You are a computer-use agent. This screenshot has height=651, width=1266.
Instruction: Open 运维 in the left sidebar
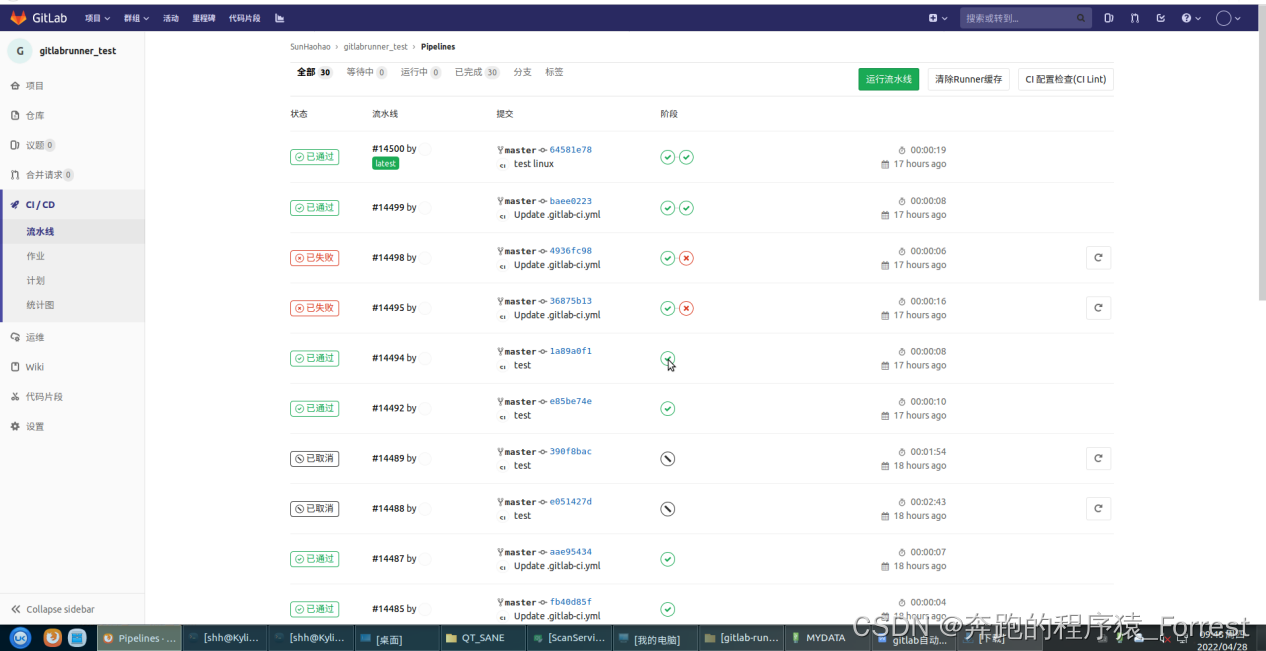tap(34, 337)
